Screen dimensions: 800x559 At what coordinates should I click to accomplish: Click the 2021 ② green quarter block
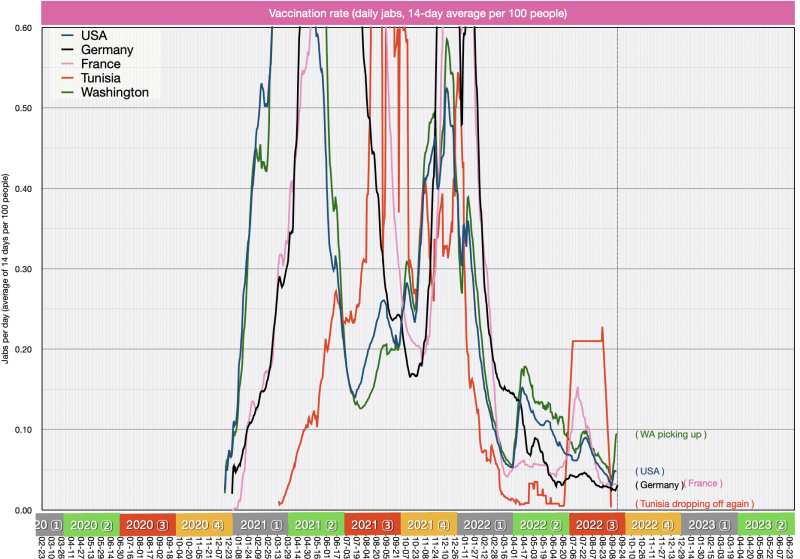[316, 524]
